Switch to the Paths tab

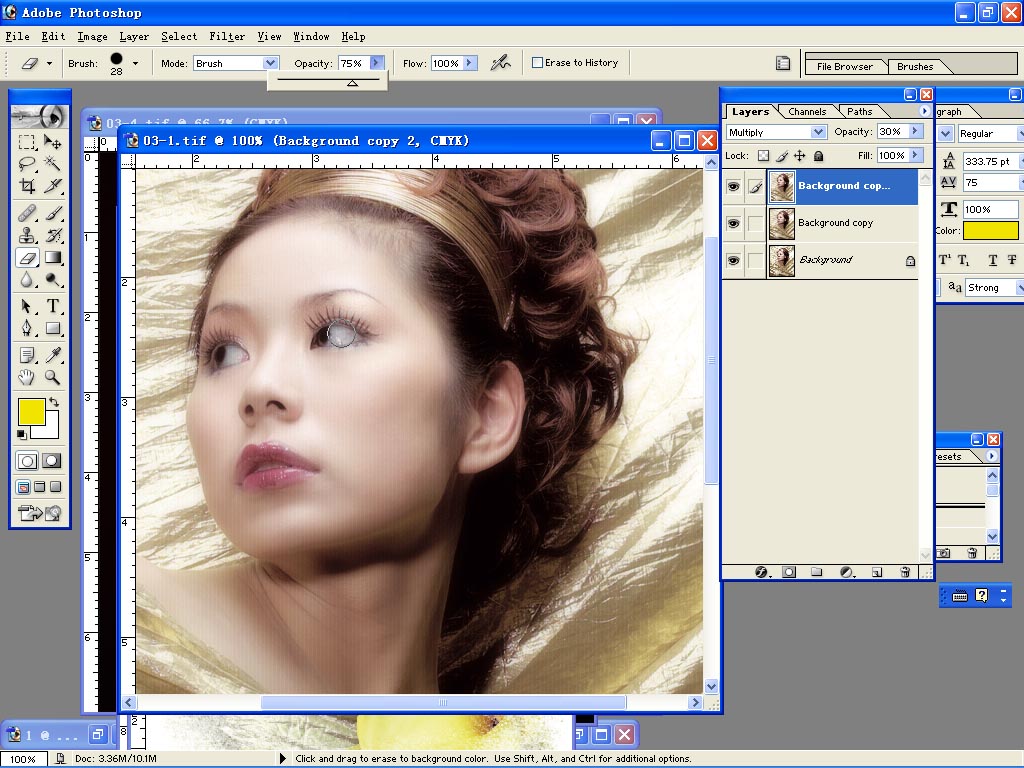coord(859,112)
